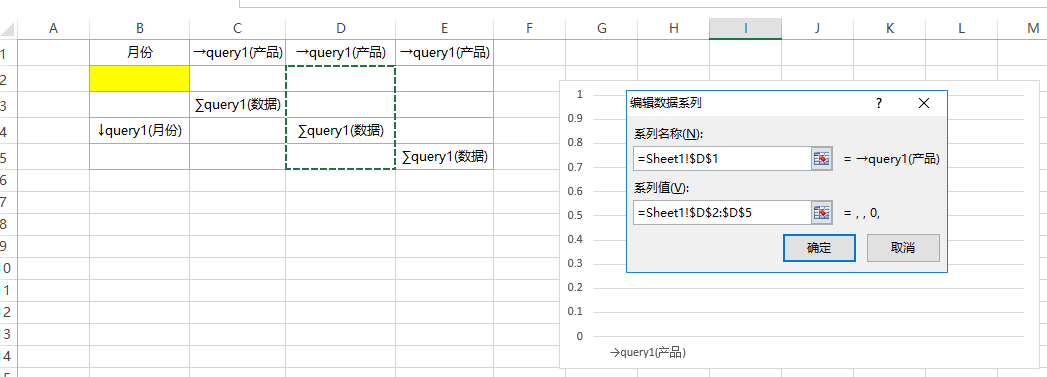Image resolution: width=1047 pixels, height=377 pixels.
Task: Click the 确定 button
Action: coord(819,248)
